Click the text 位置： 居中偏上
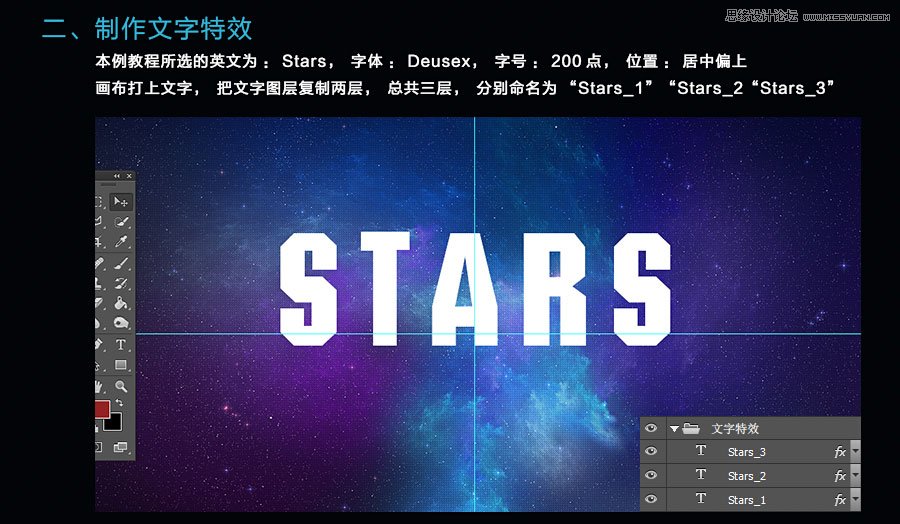 tap(686, 61)
